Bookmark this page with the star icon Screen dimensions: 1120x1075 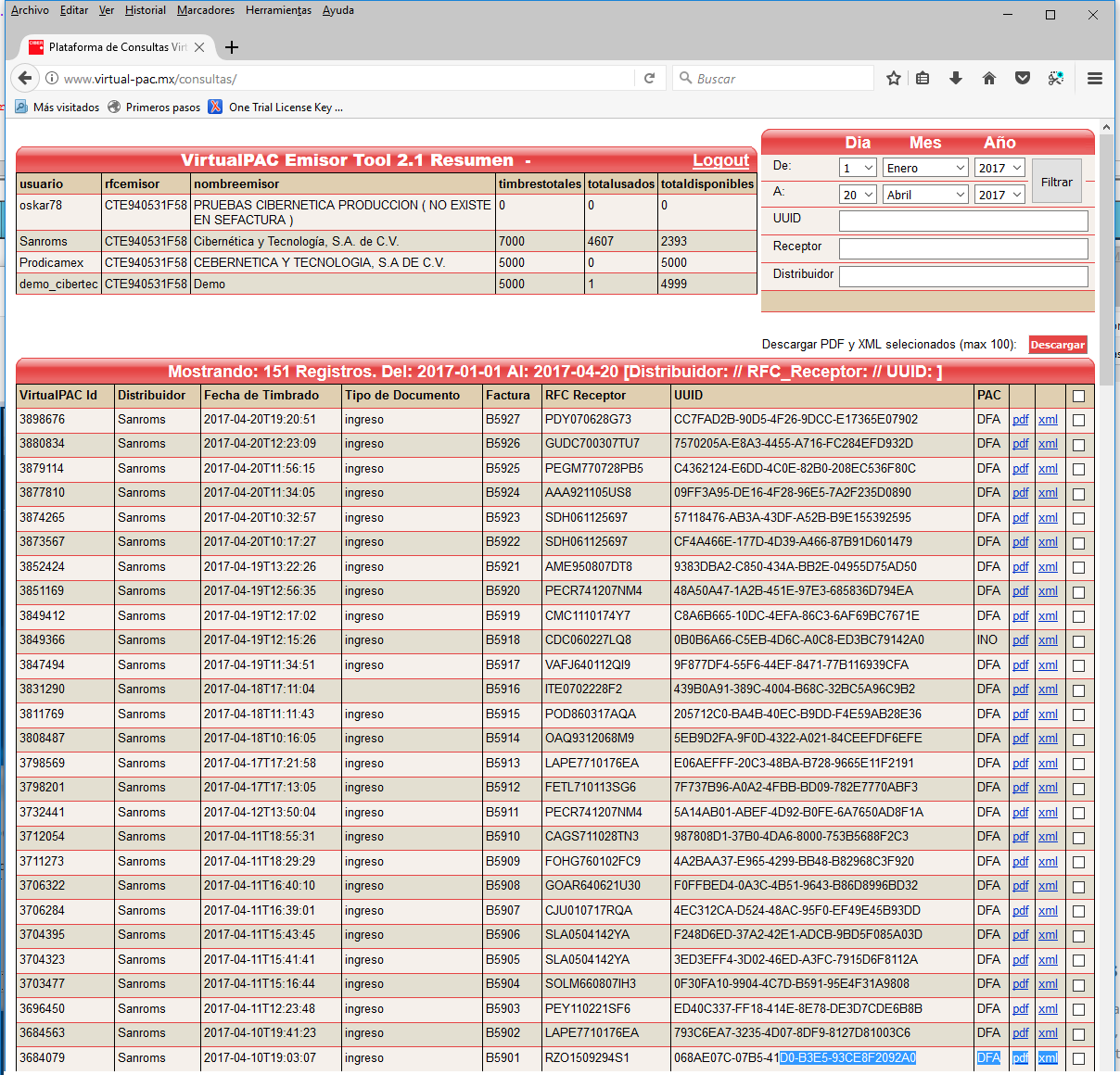(x=893, y=79)
